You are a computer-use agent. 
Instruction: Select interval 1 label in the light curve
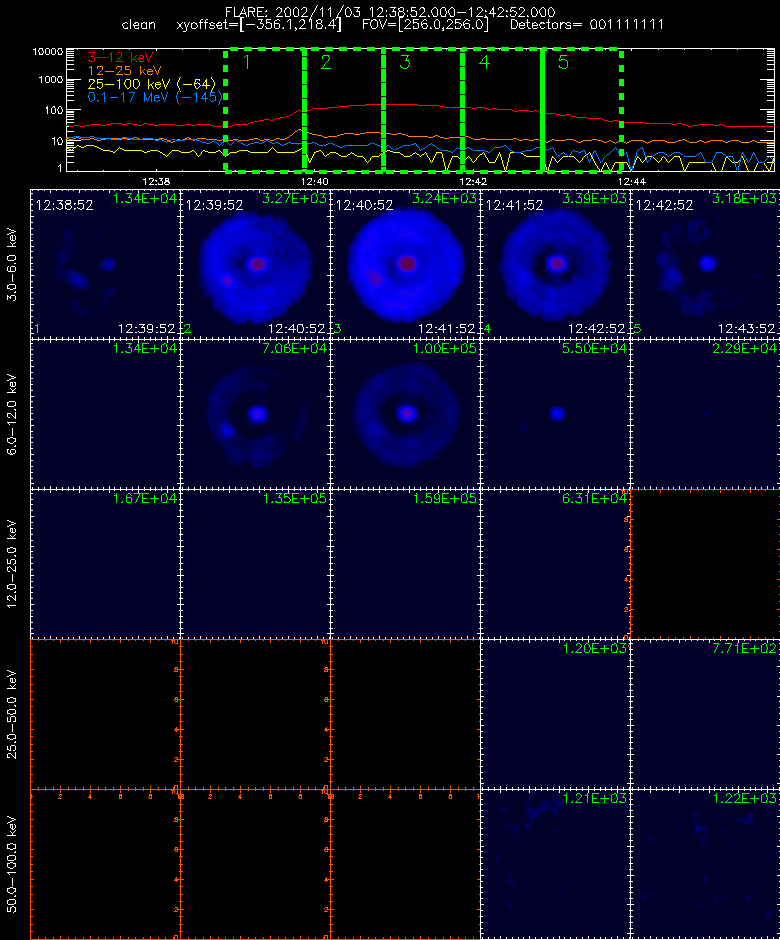pyautogui.click(x=246, y=62)
